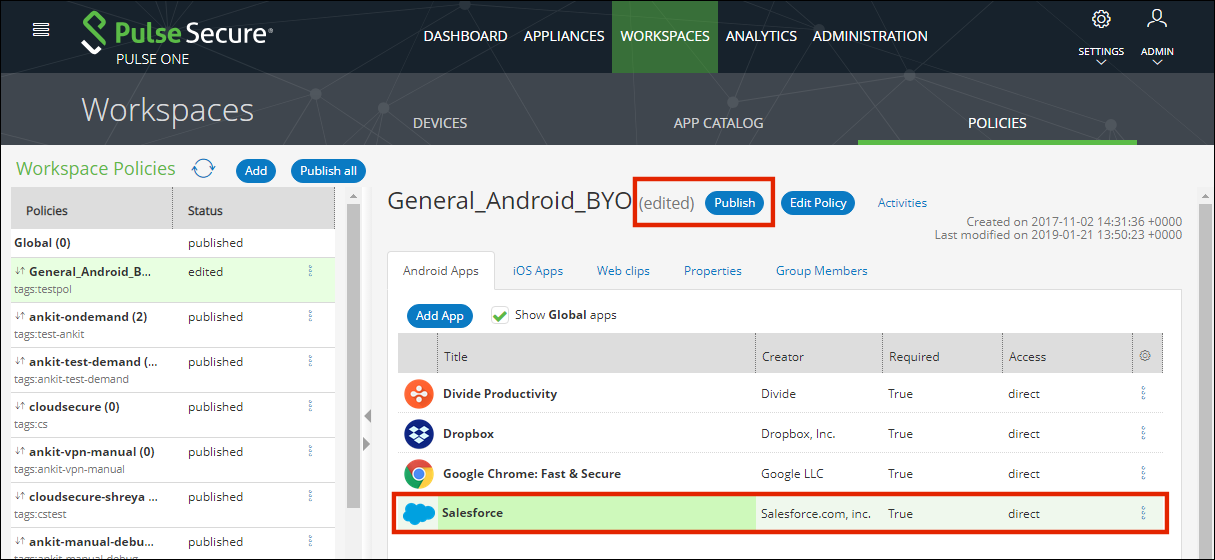The image size is (1215, 560).
Task: Click the Dropbox app icon
Action: point(418,434)
